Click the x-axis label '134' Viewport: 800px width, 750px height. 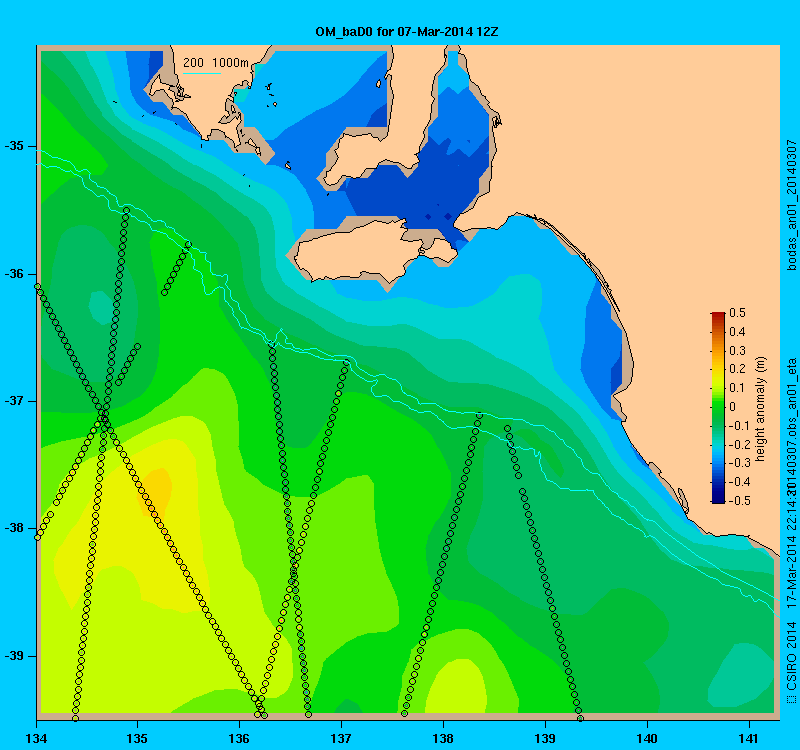(x=37, y=738)
